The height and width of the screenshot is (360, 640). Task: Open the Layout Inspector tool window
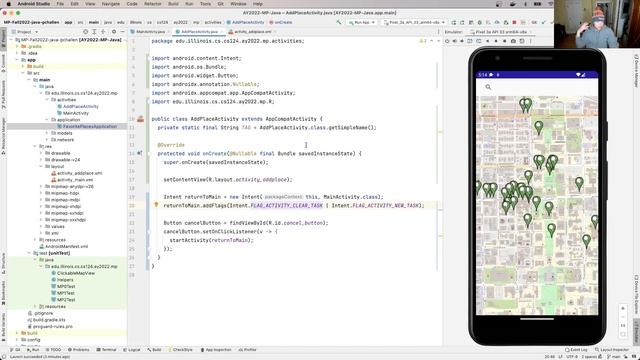point(612,350)
